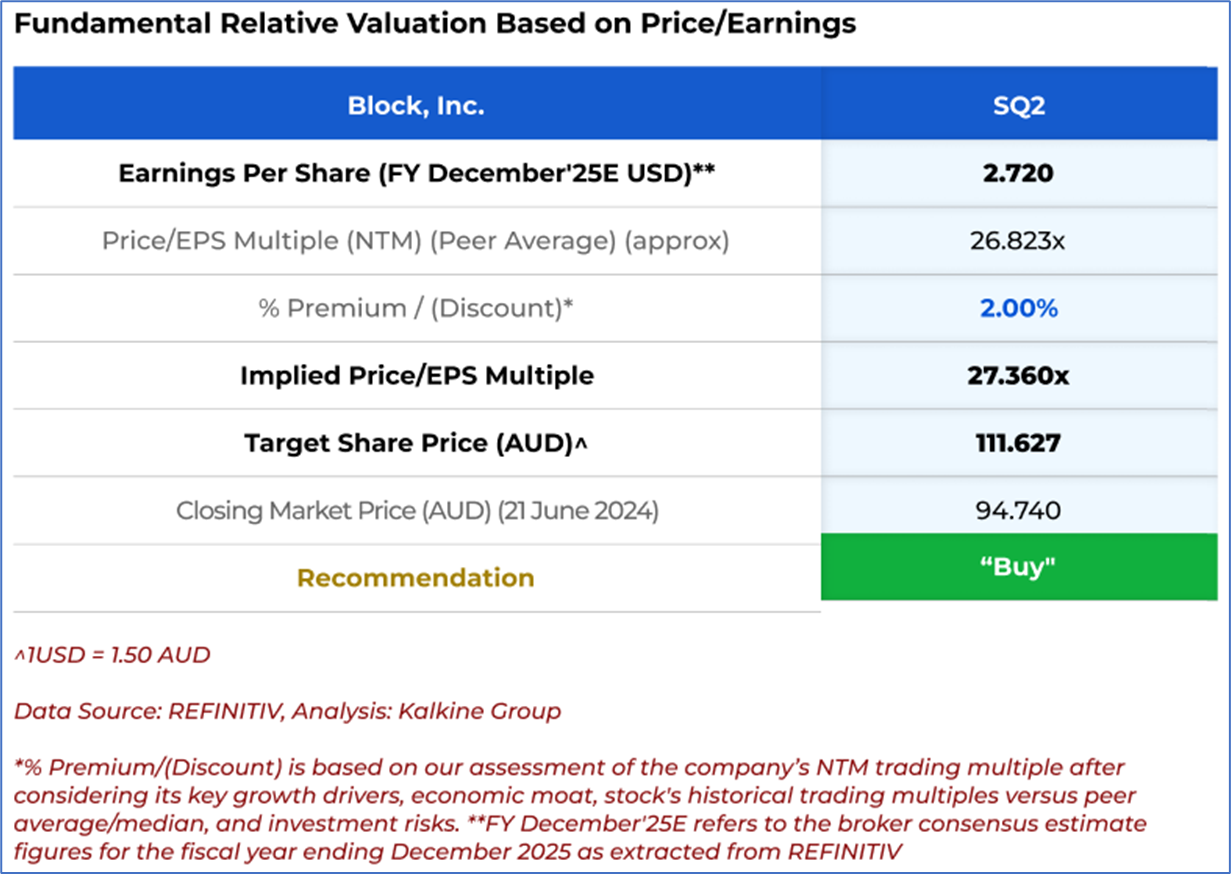Image resolution: width=1231 pixels, height=874 pixels.
Task: Click the 94.740 closing price value
Action: tap(1017, 511)
